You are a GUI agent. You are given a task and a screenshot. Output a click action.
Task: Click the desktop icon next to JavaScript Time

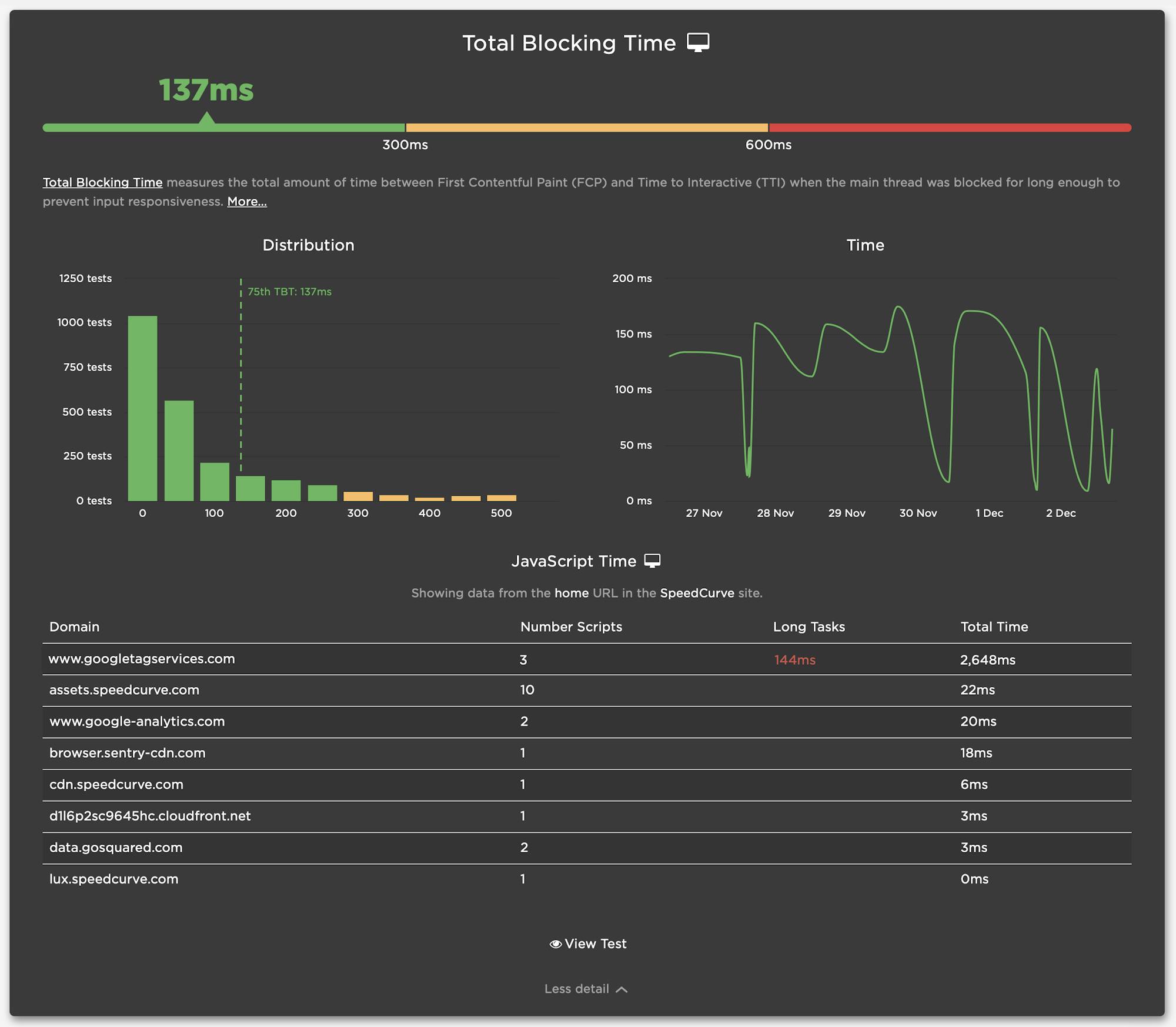tap(652, 561)
